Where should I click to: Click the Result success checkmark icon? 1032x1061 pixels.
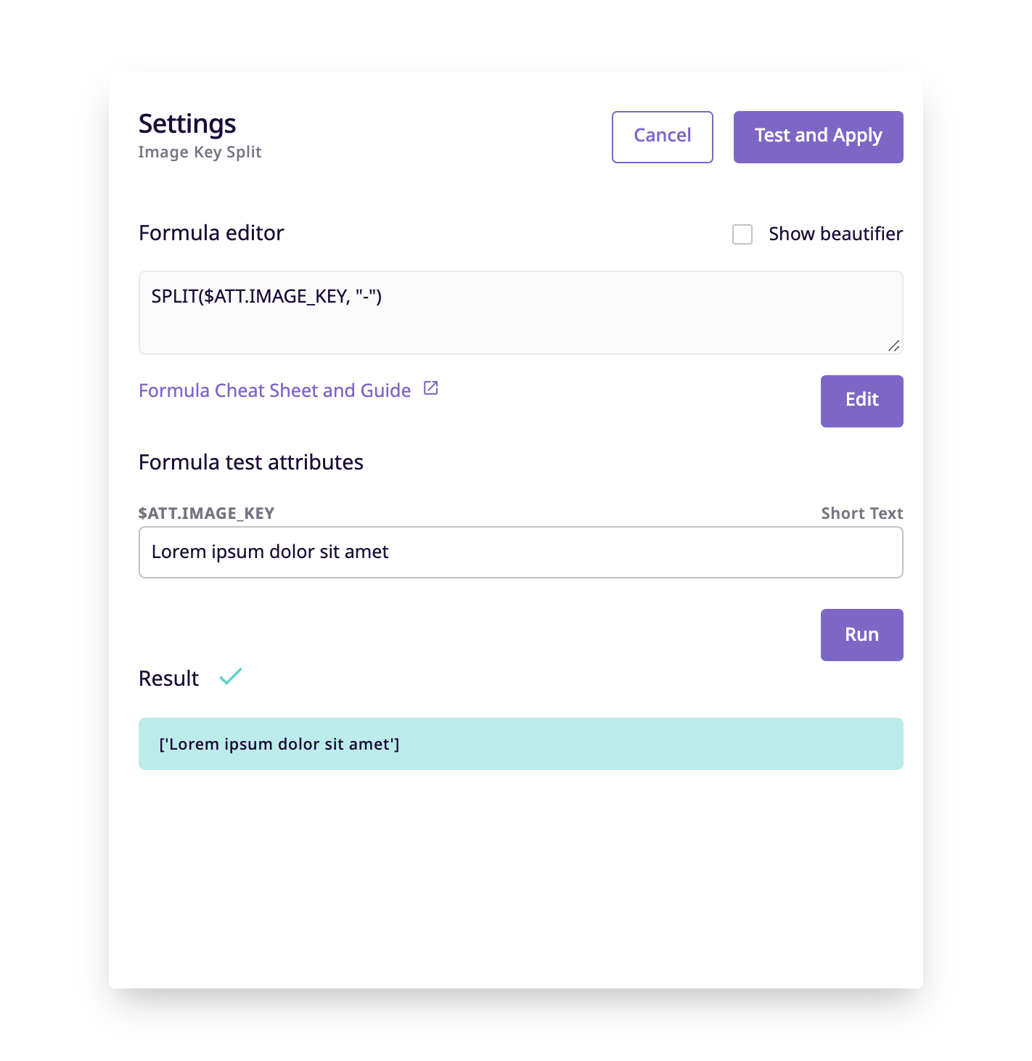pos(231,677)
